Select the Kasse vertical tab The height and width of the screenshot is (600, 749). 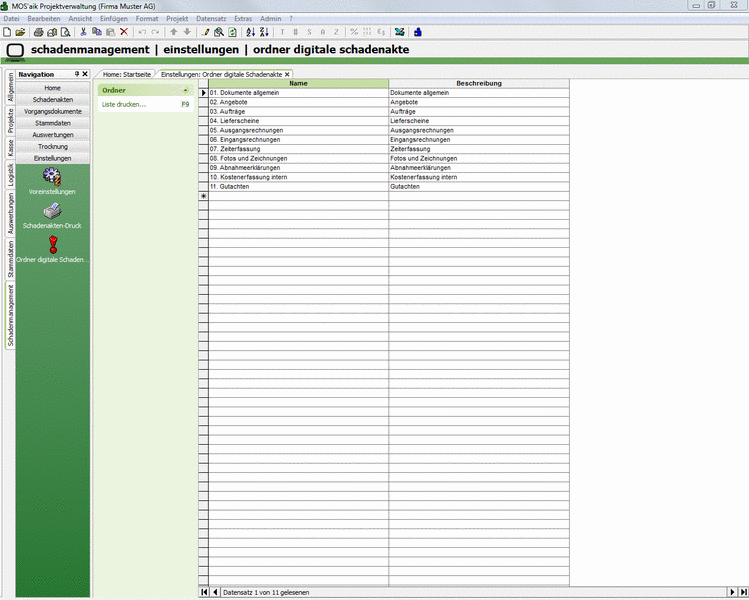10,149
